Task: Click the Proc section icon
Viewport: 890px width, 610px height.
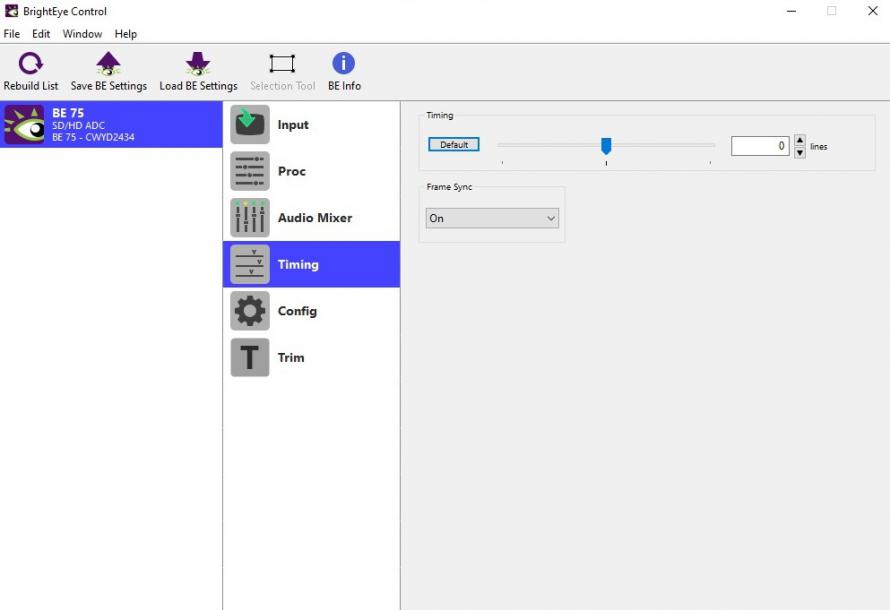Action: coord(250,171)
